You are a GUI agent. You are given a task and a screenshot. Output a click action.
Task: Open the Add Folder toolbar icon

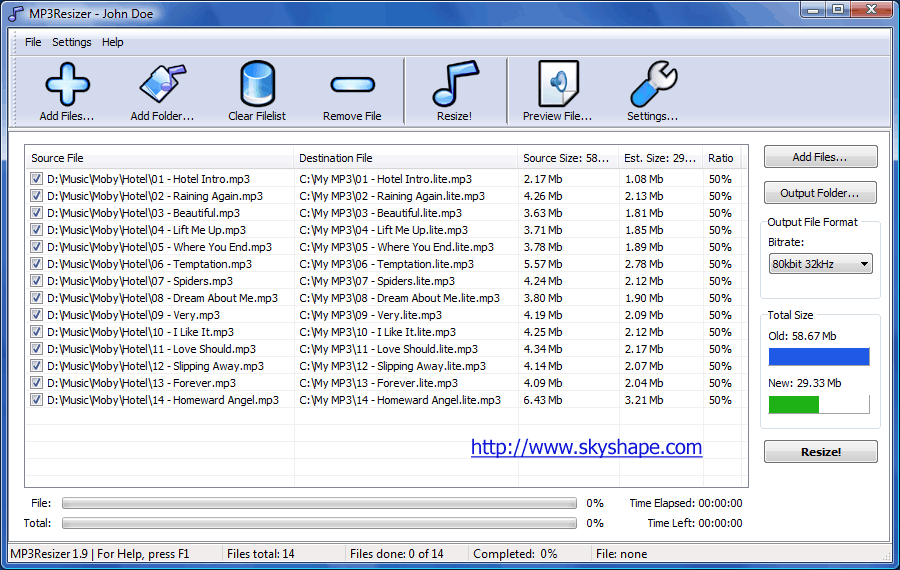163,84
